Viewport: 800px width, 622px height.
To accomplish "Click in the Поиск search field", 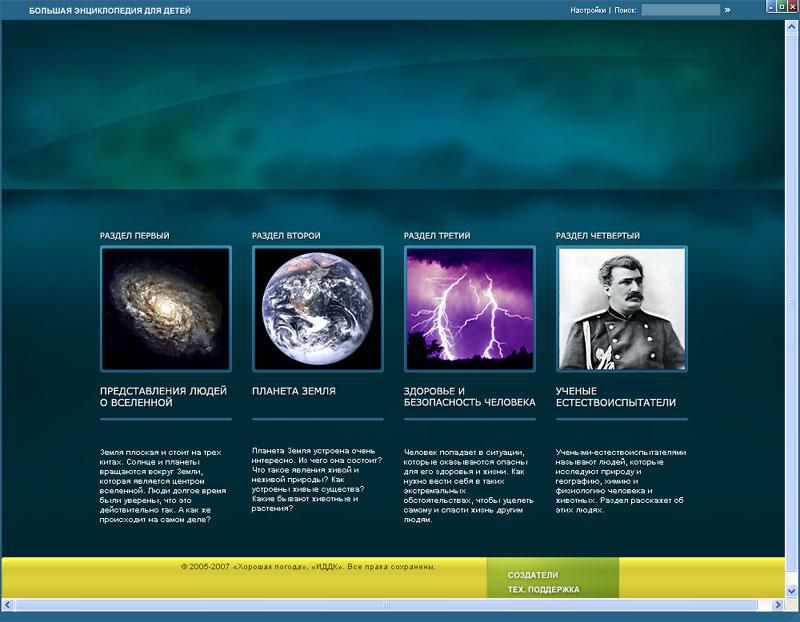I will pyautogui.click(x=679, y=10).
